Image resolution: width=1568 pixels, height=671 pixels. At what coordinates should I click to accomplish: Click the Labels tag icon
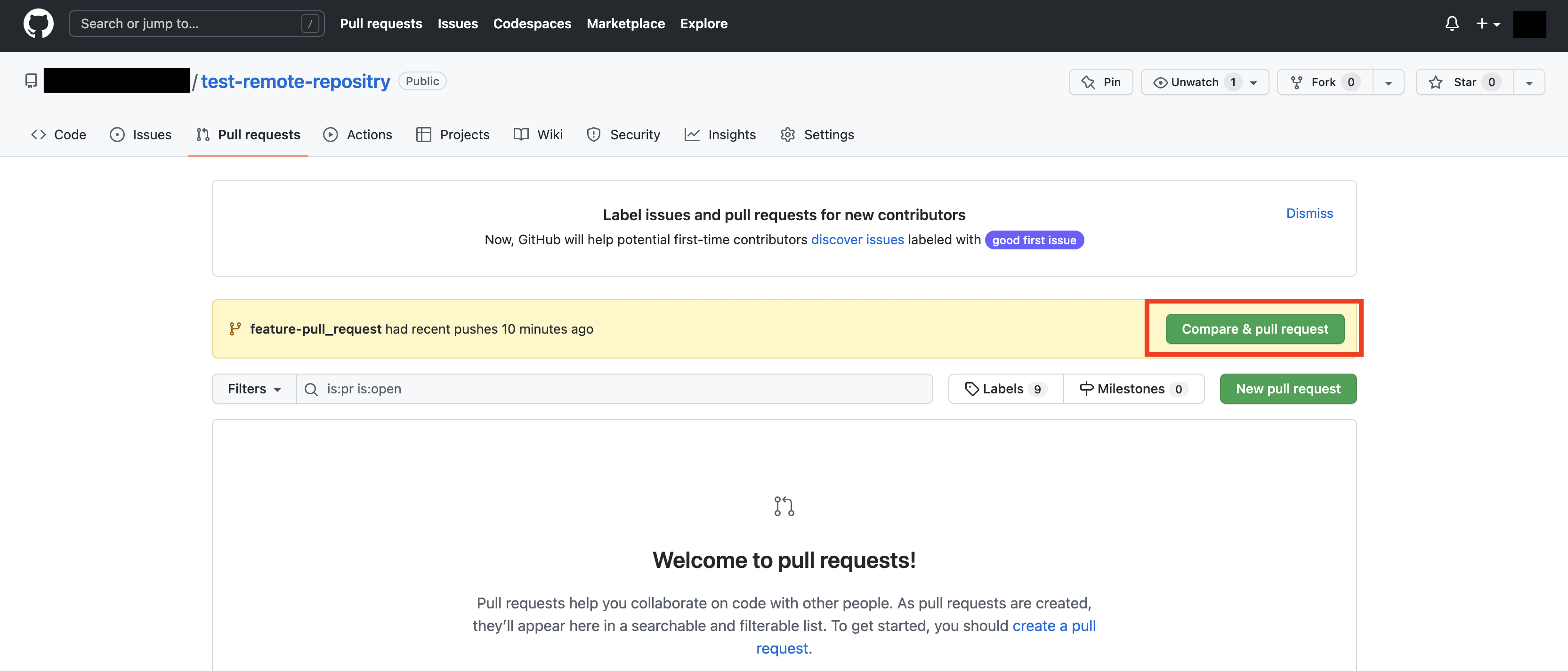coord(971,389)
